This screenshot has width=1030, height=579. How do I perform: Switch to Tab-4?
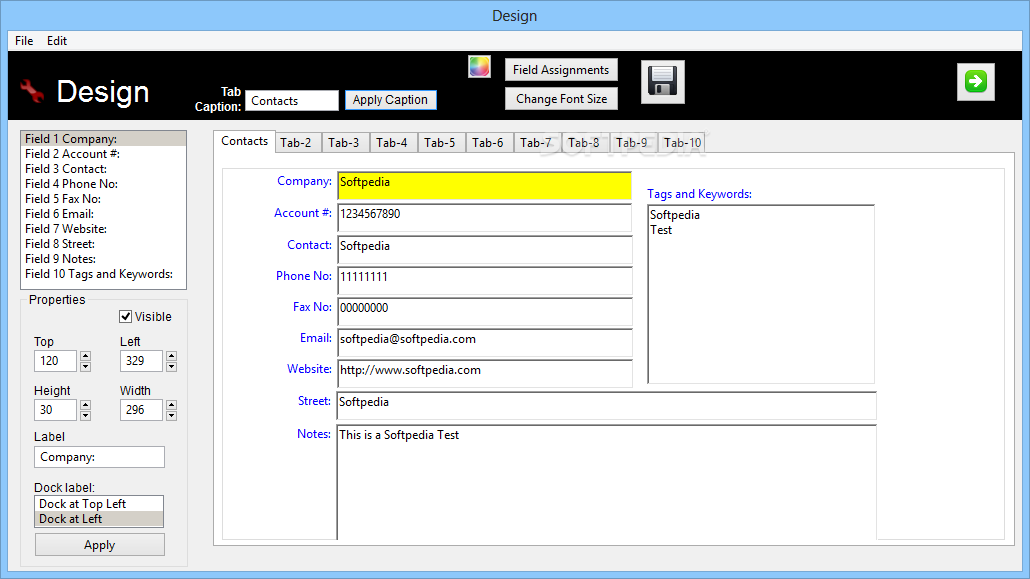click(x=392, y=143)
